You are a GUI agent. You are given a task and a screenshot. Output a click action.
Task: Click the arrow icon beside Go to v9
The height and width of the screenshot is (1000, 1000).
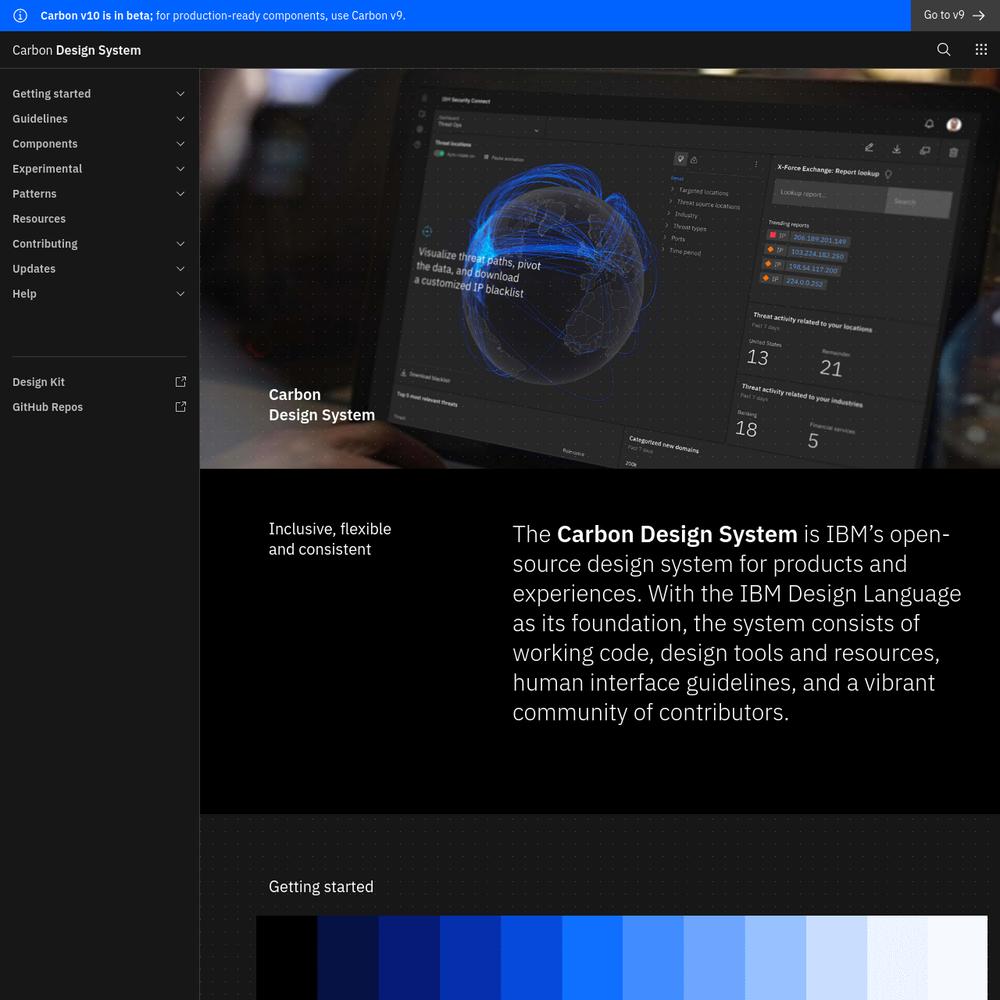point(978,15)
